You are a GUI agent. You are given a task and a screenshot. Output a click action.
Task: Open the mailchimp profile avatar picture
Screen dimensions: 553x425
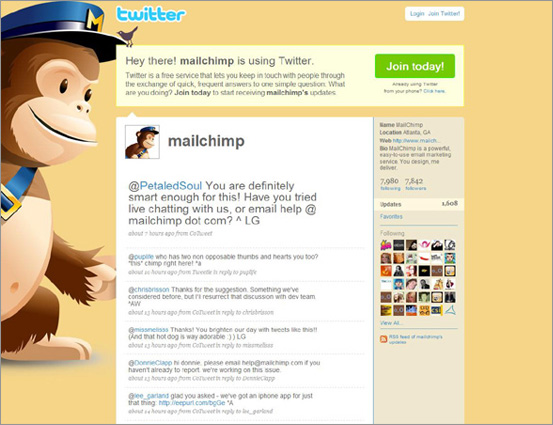coord(142,142)
